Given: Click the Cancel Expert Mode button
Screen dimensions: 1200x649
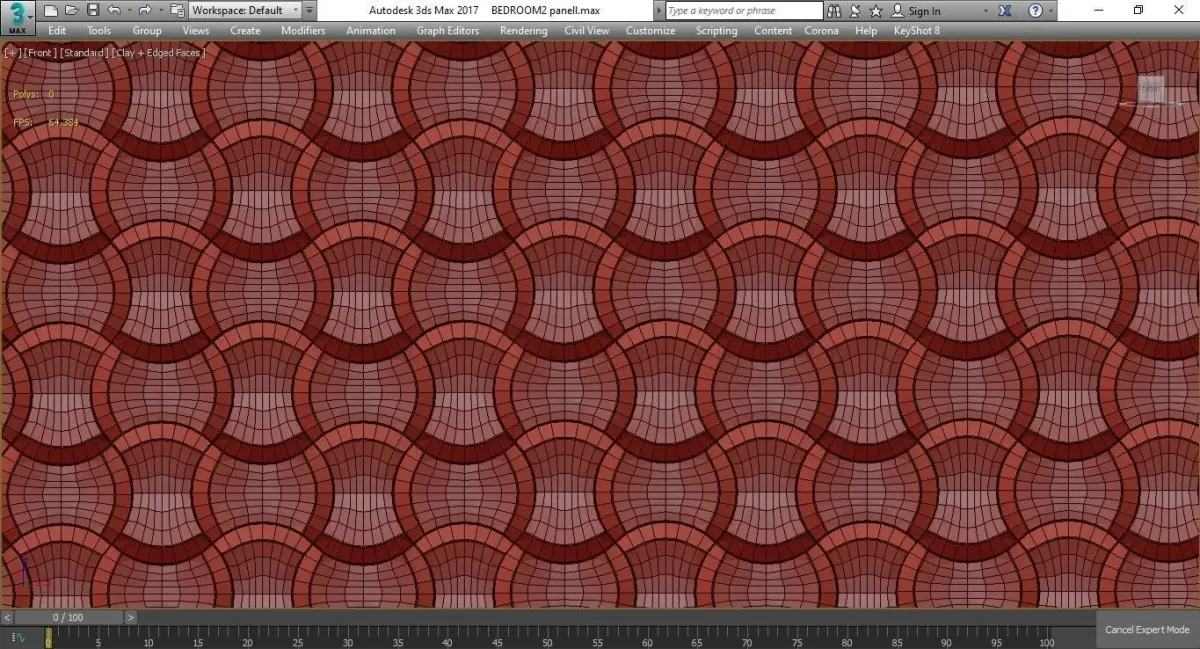Looking at the screenshot, I should tap(1147, 630).
